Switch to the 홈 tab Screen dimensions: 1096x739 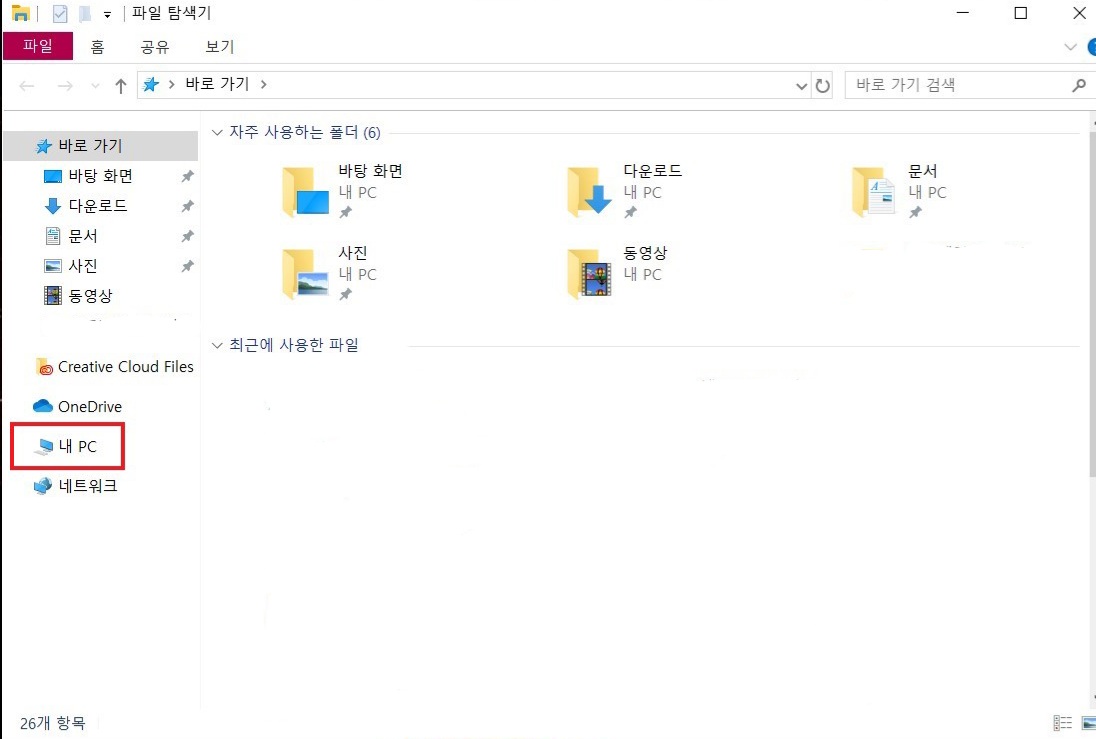(97, 47)
